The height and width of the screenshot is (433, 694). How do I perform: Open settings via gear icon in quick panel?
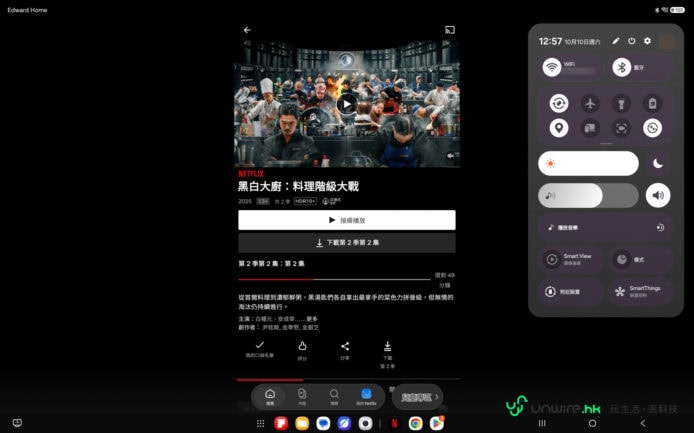[647, 41]
